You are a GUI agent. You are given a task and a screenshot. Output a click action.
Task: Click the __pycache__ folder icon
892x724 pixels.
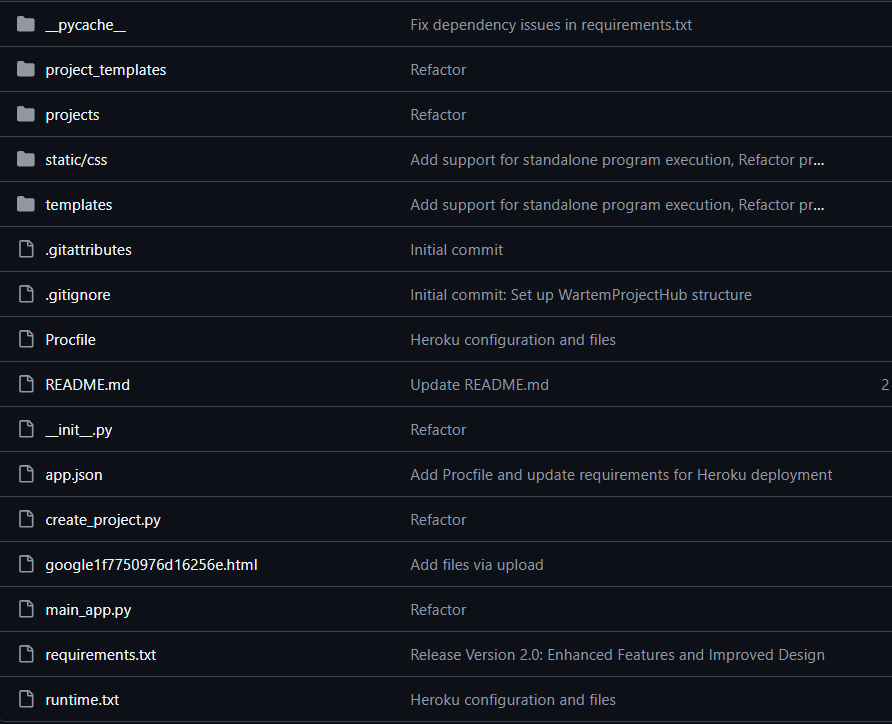[x=26, y=24]
